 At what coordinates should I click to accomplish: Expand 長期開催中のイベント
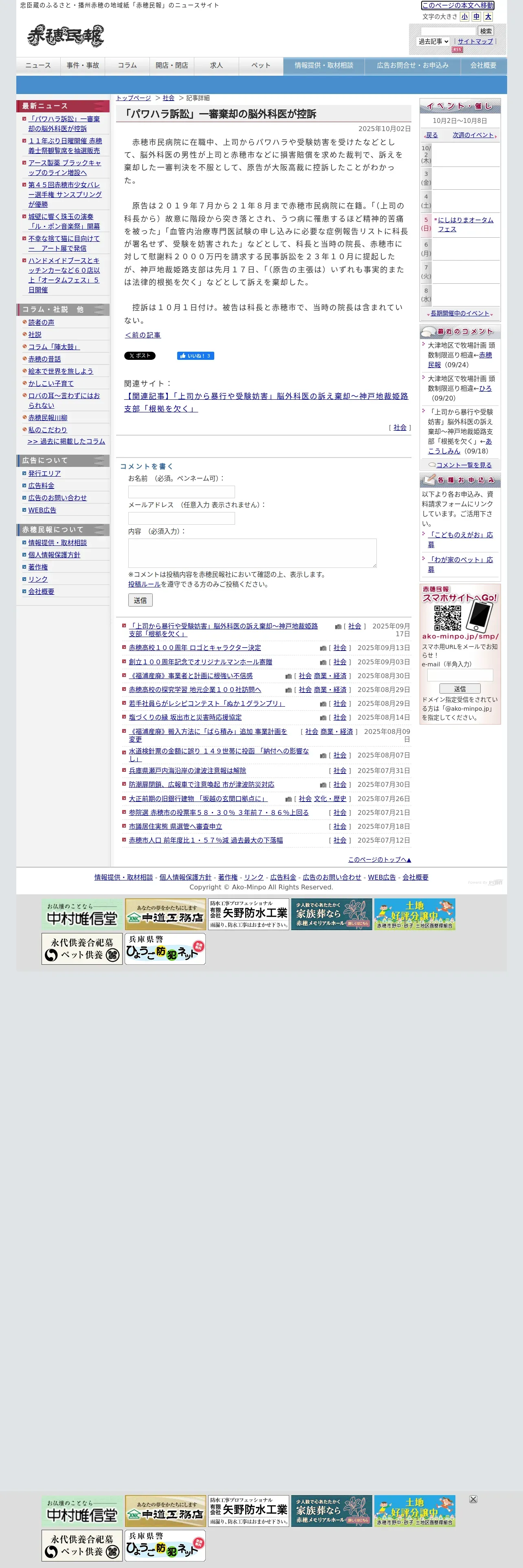pyautogui.click(x=460, y=313)
